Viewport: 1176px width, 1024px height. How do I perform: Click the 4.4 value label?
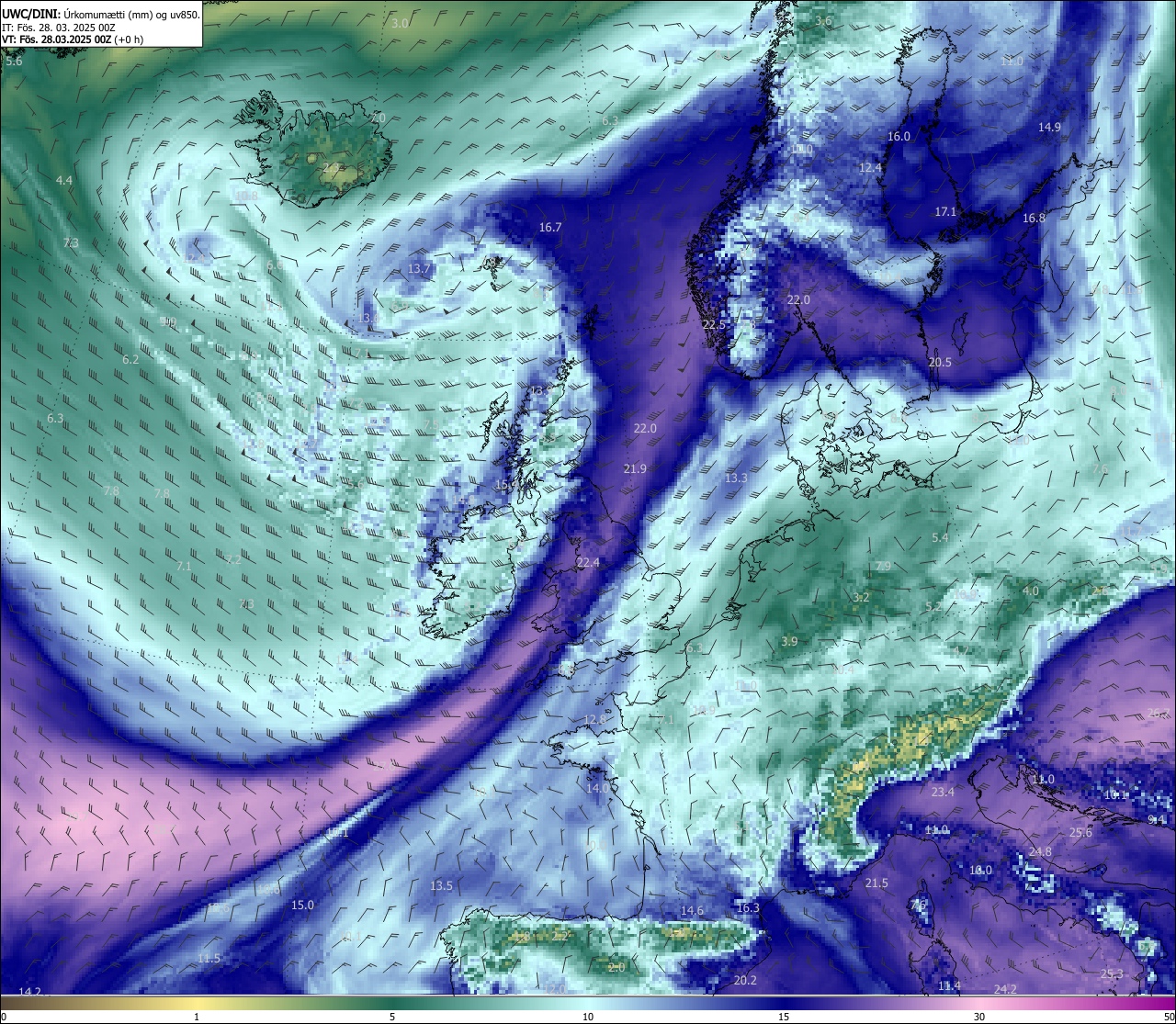(x=63, y=181)
